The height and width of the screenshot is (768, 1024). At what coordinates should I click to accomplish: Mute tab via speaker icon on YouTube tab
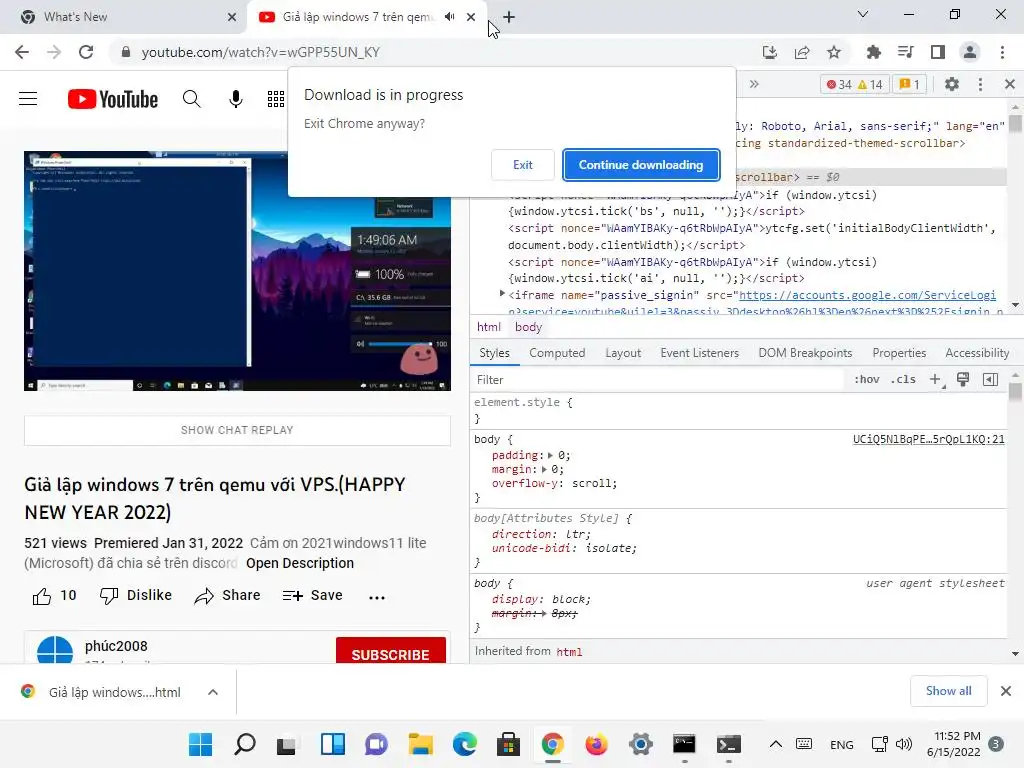449,17
